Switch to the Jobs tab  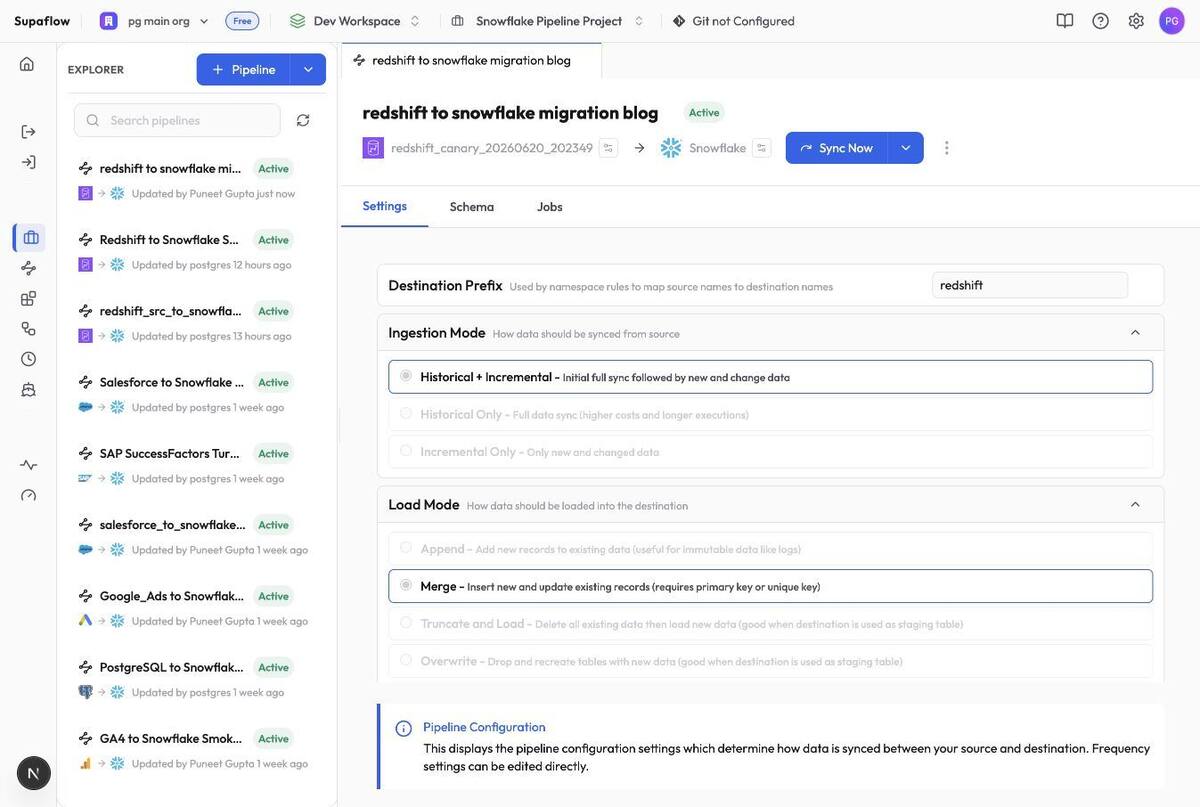pos(550,207)
